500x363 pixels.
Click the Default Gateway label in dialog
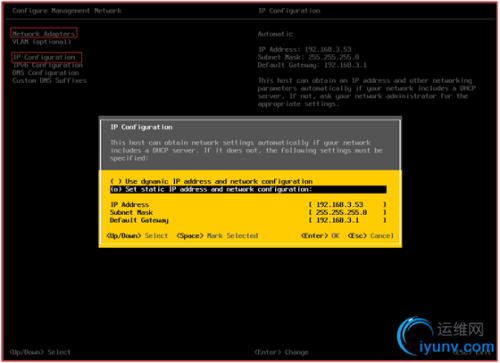139,221
